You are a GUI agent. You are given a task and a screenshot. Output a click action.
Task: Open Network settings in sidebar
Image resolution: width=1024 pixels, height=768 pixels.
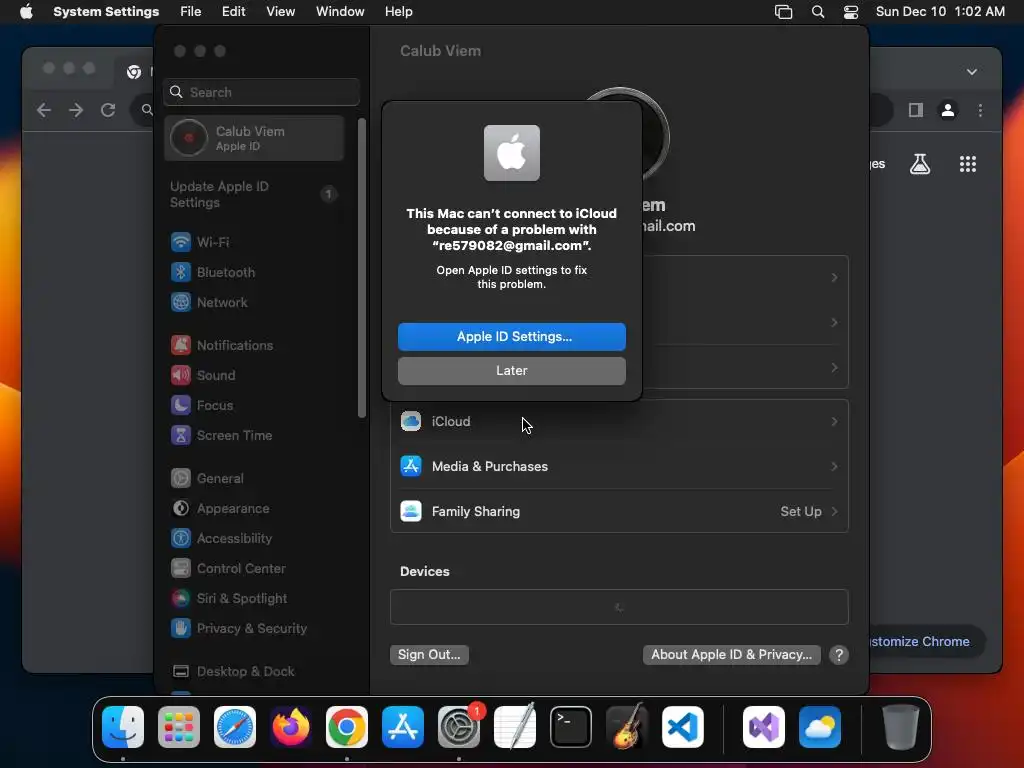[x=254, y=302]
